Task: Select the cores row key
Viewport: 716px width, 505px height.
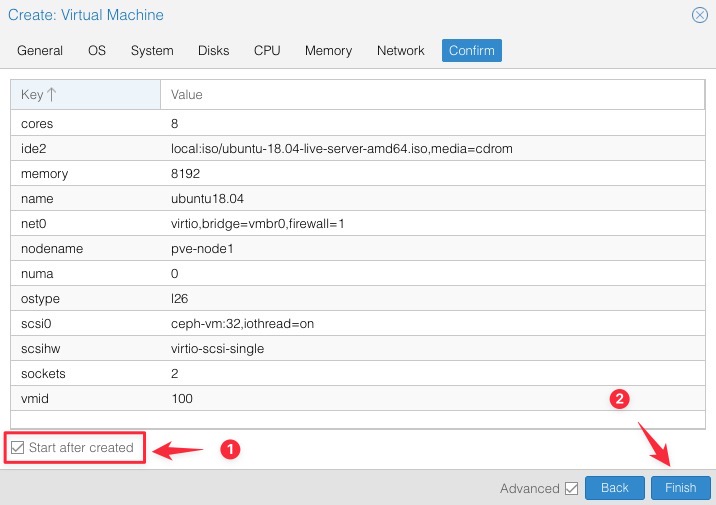Action: click(37, 124)
